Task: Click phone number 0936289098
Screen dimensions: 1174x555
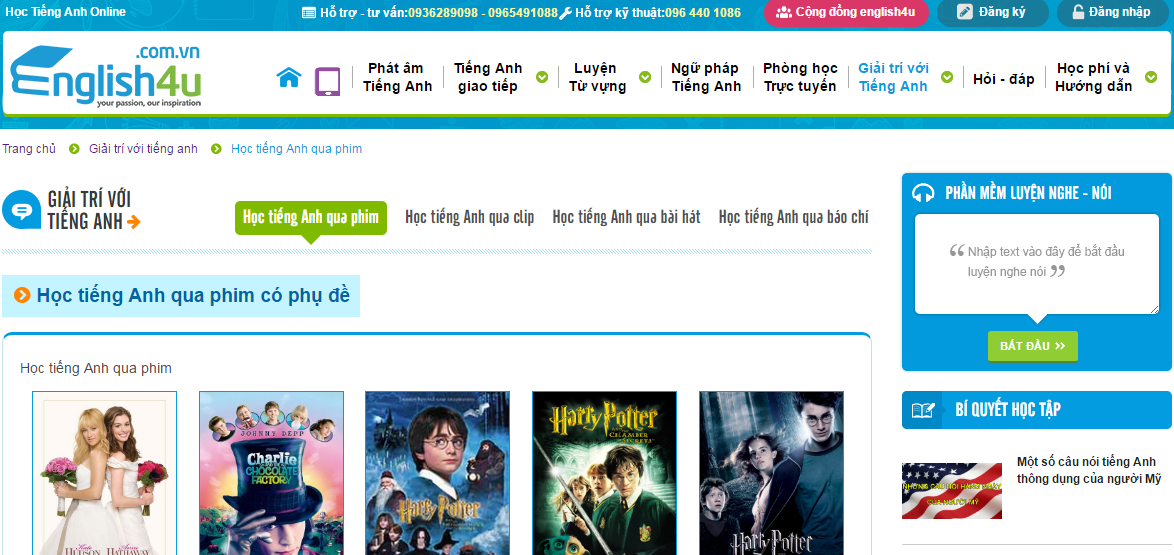Action: (442, 13)
